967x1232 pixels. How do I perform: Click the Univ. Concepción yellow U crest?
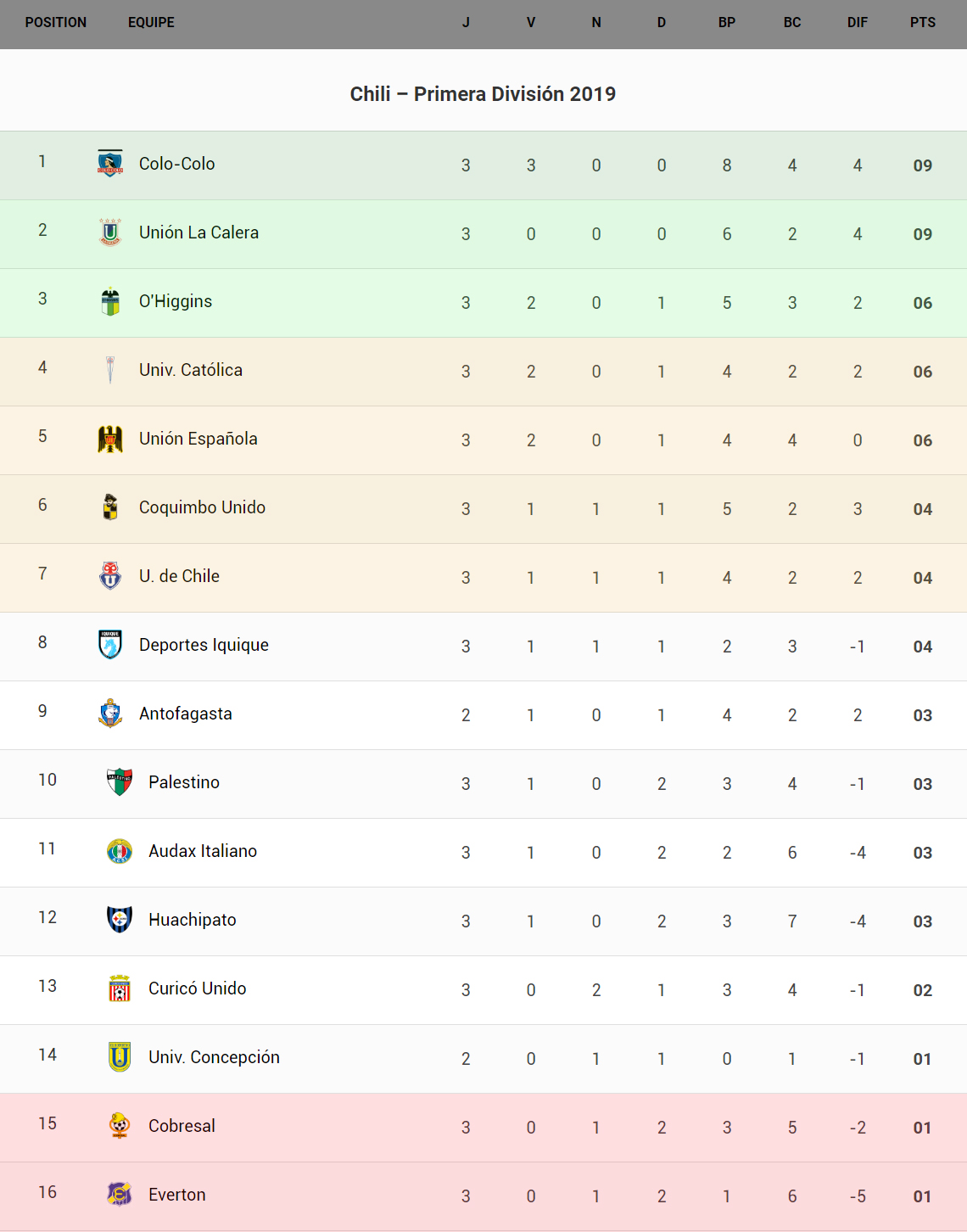pos(120,1057)
